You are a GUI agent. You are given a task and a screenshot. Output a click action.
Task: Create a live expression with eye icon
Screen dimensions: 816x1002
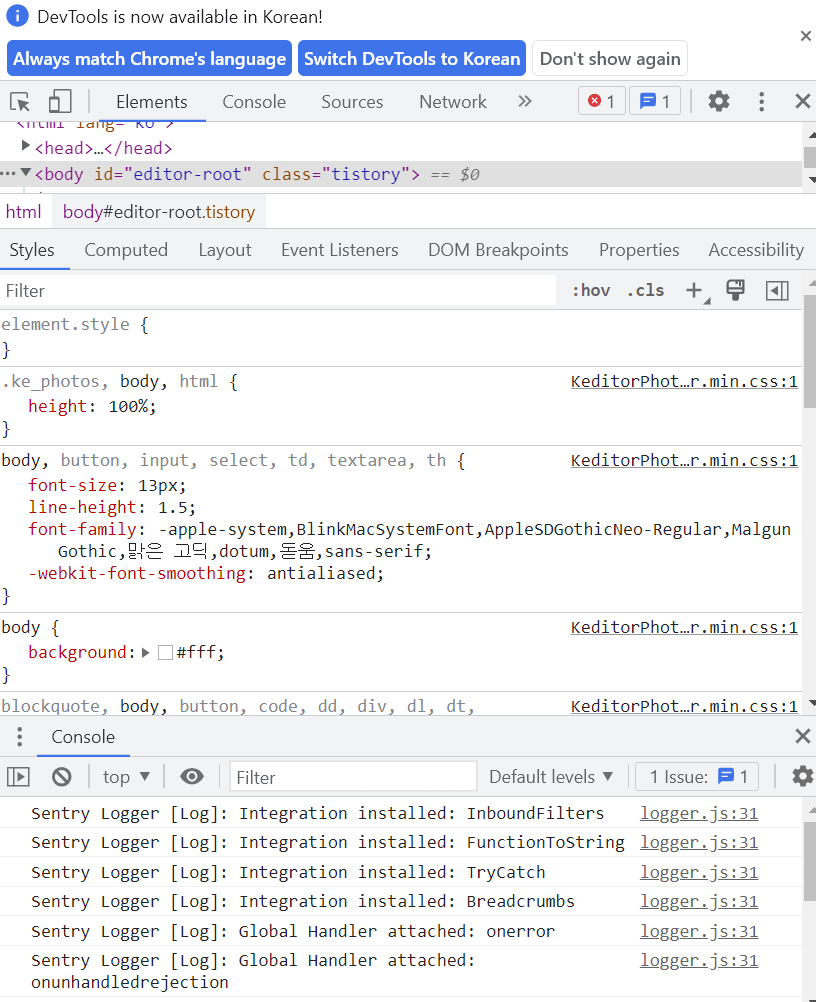click(192, 776)
